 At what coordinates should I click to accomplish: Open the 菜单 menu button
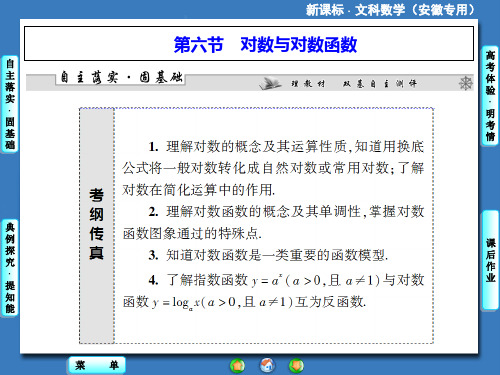tap(97, 365)
